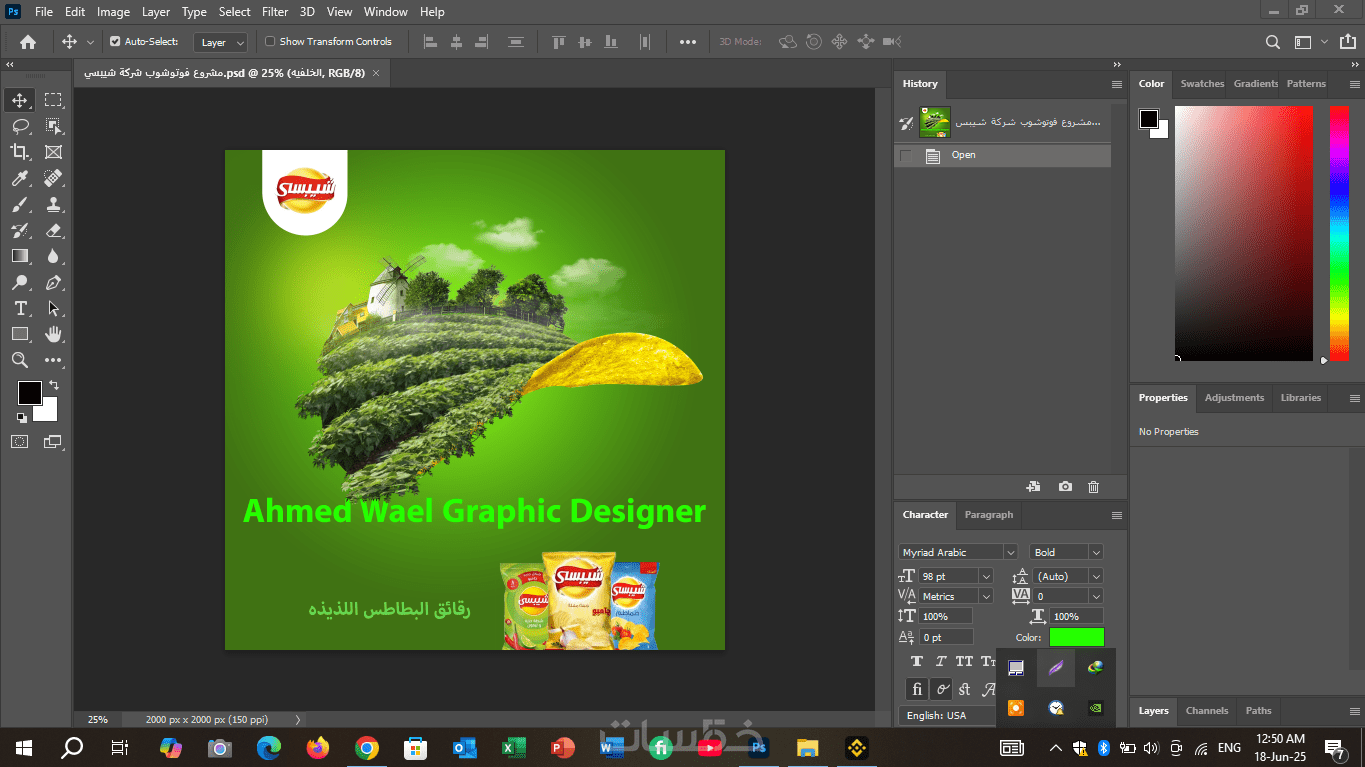Click the align top edges icon
Viewport: 1365px width, 767px height.
click(x=559, y=42)
